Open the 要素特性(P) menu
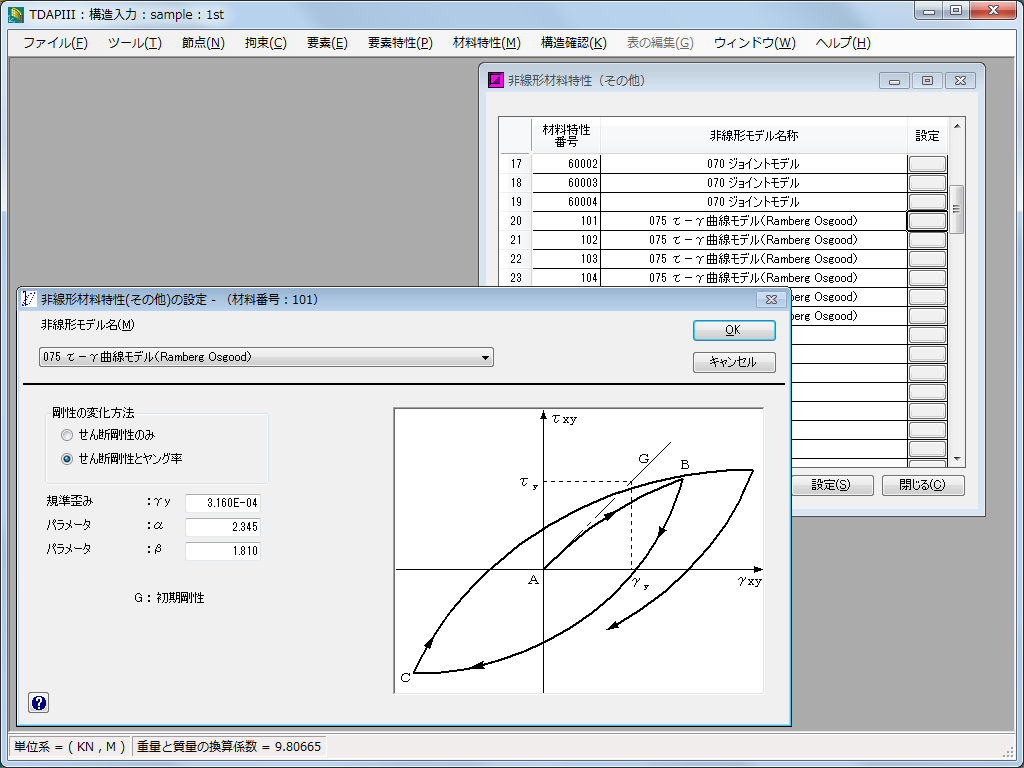 (x=400, y=43)
